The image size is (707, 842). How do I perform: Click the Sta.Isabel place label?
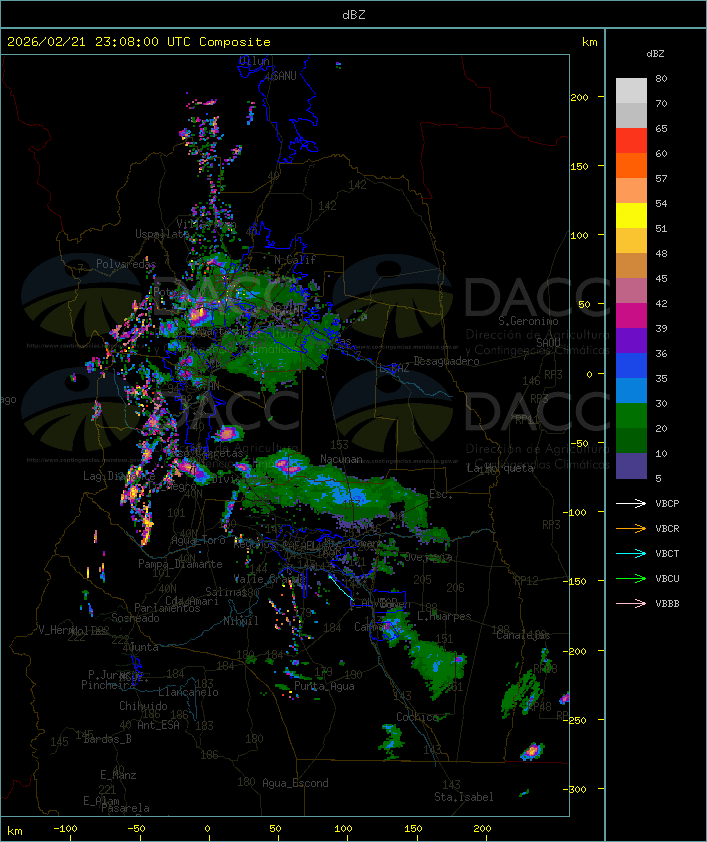pos(463,797)
